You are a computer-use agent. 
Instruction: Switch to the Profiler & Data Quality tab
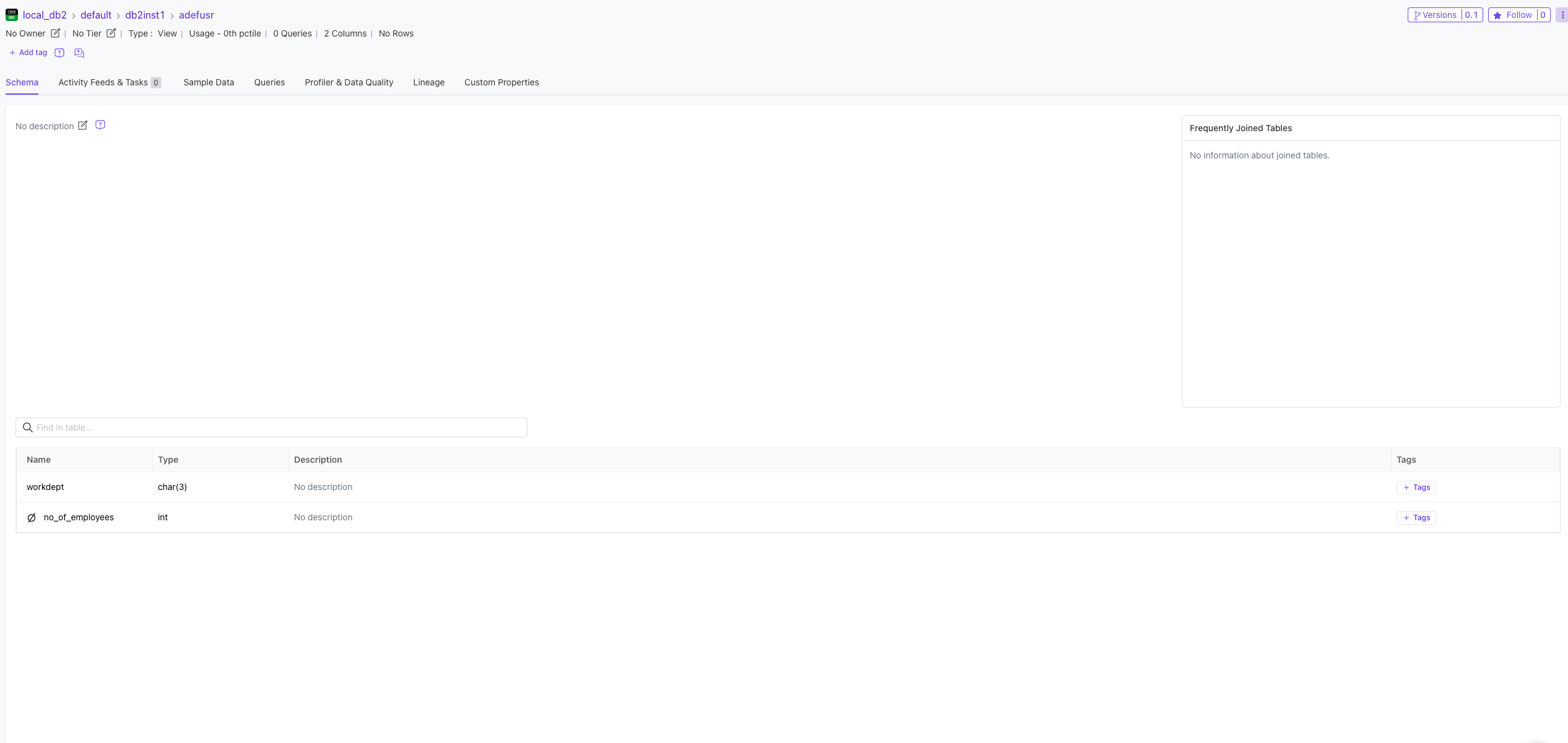(349, 82)
